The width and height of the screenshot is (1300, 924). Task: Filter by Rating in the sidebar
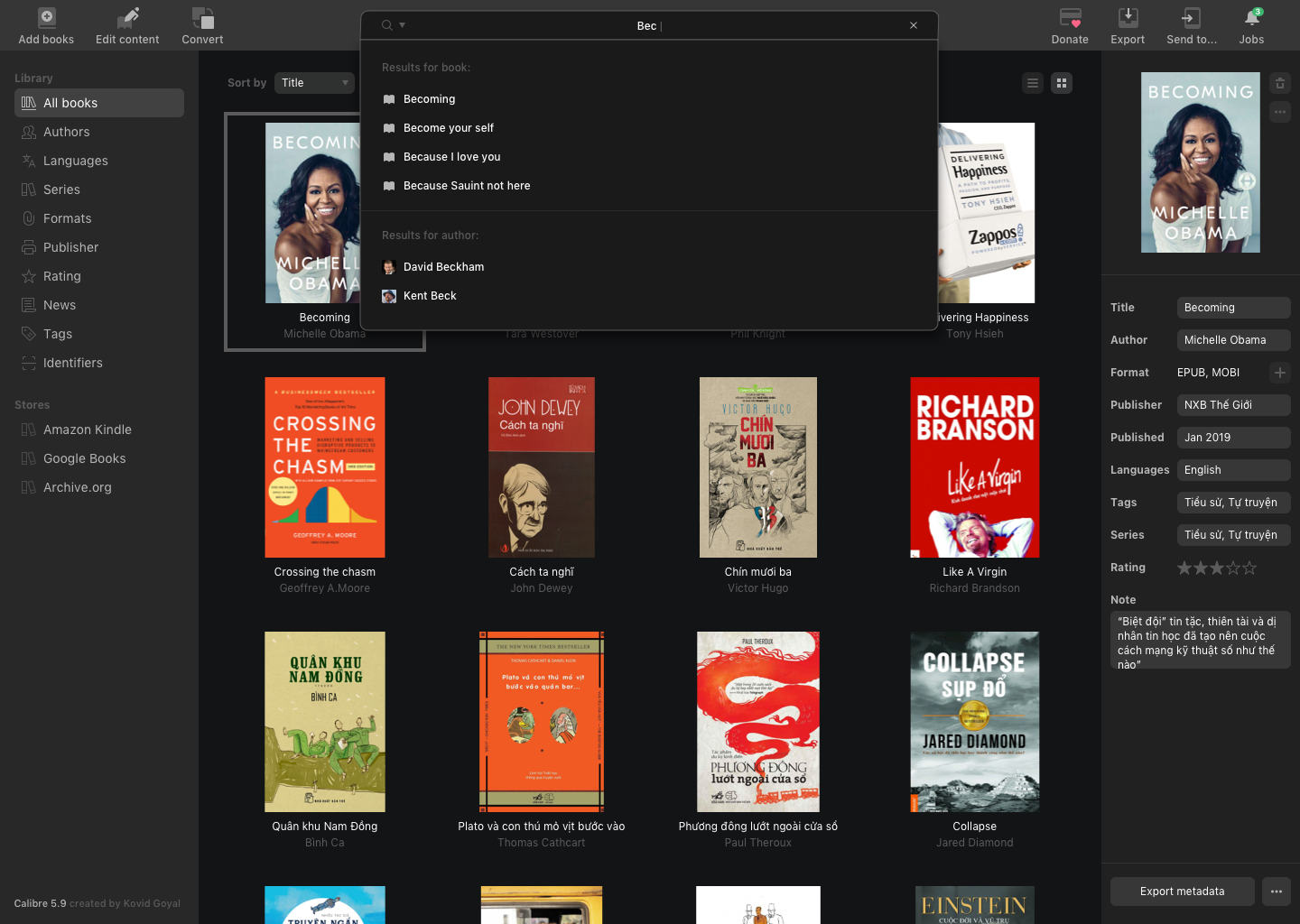pyautogui.click(x=99, y=276)
